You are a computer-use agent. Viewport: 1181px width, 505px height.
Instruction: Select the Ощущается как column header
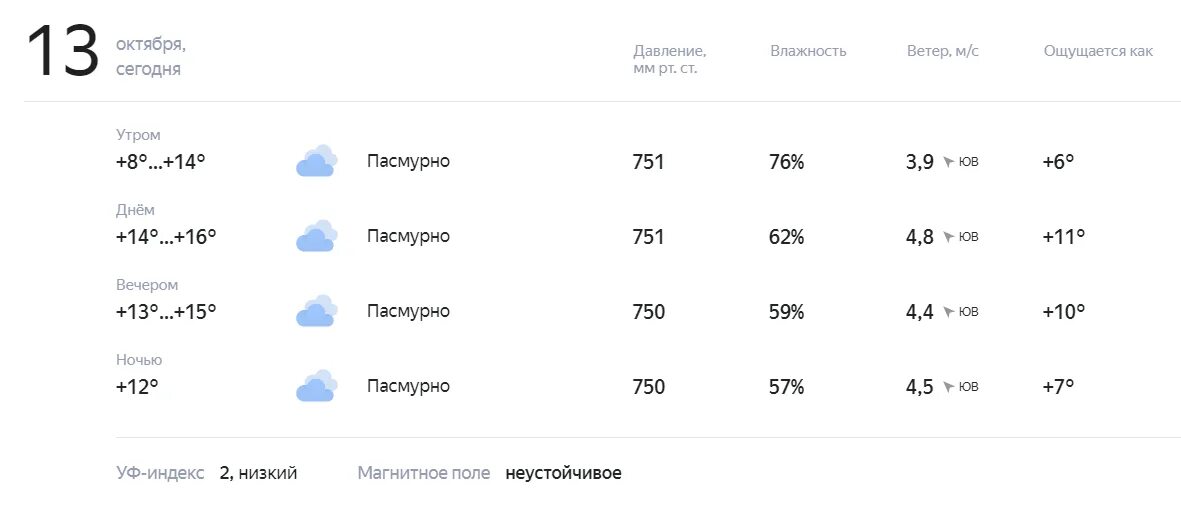click(x=1098, y=51)
